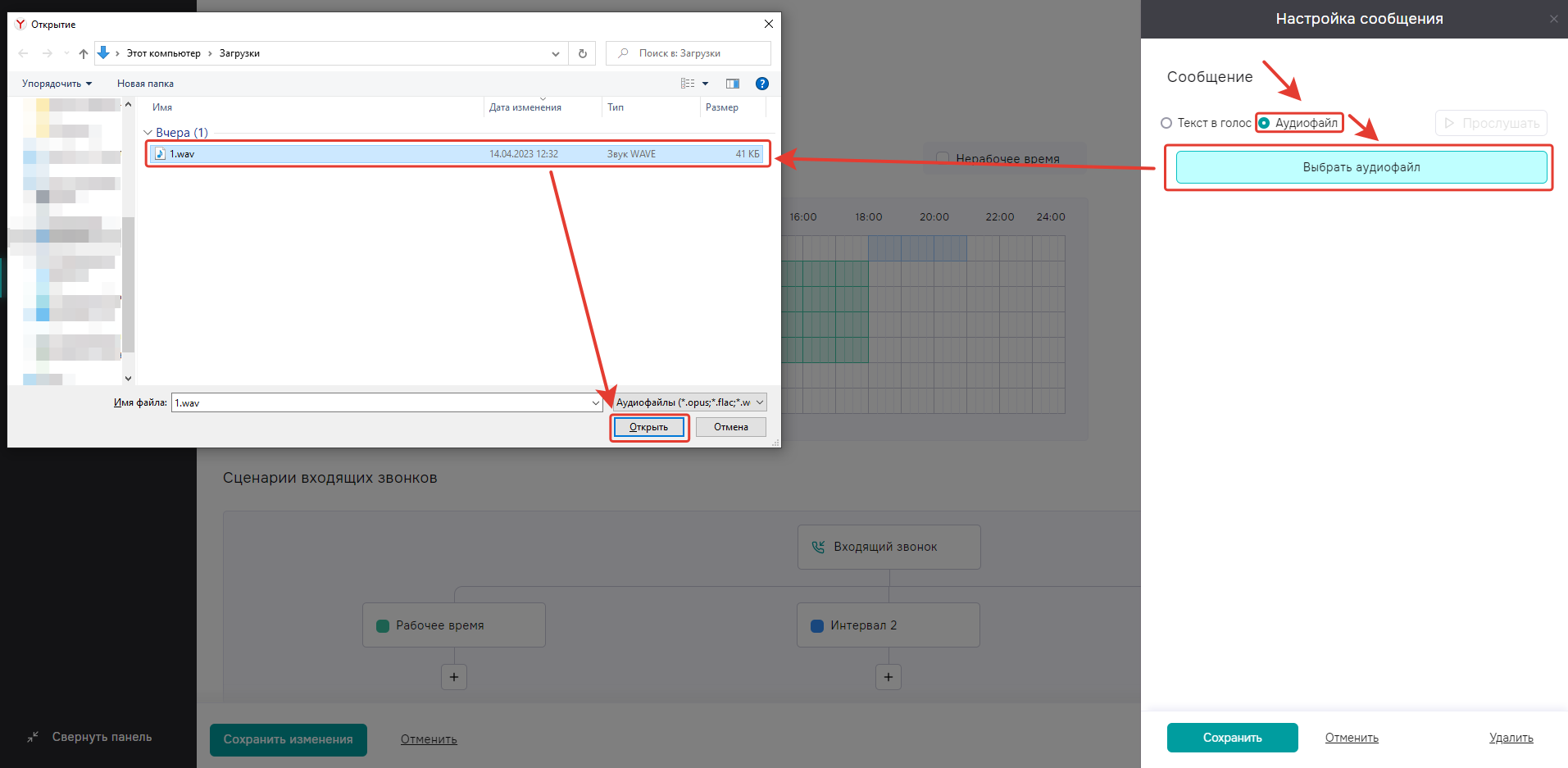The image size is (1568, 768).
Task: Sort files by Дата изменения column
Action: coord(525,107)
